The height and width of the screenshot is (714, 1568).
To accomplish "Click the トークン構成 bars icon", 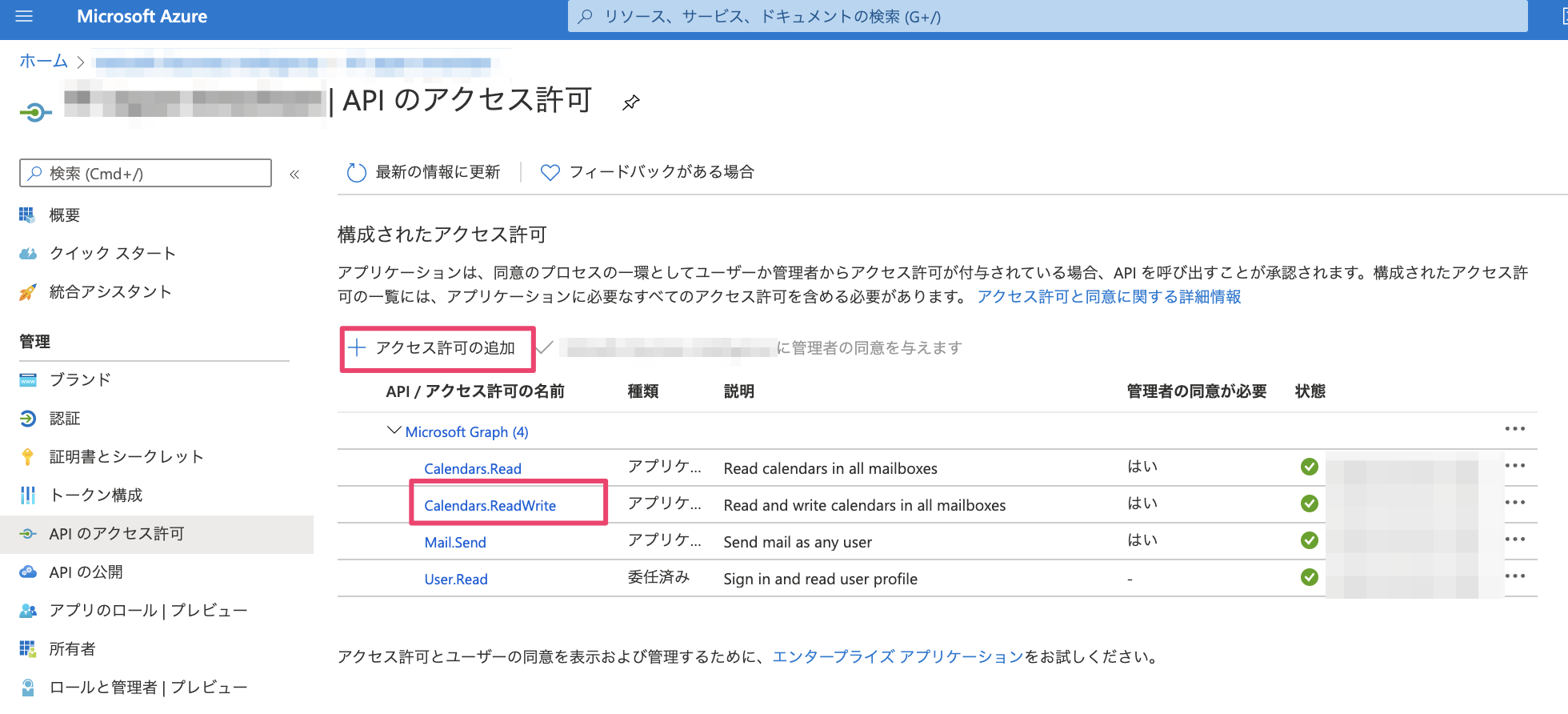I will [x=28, y=495].
